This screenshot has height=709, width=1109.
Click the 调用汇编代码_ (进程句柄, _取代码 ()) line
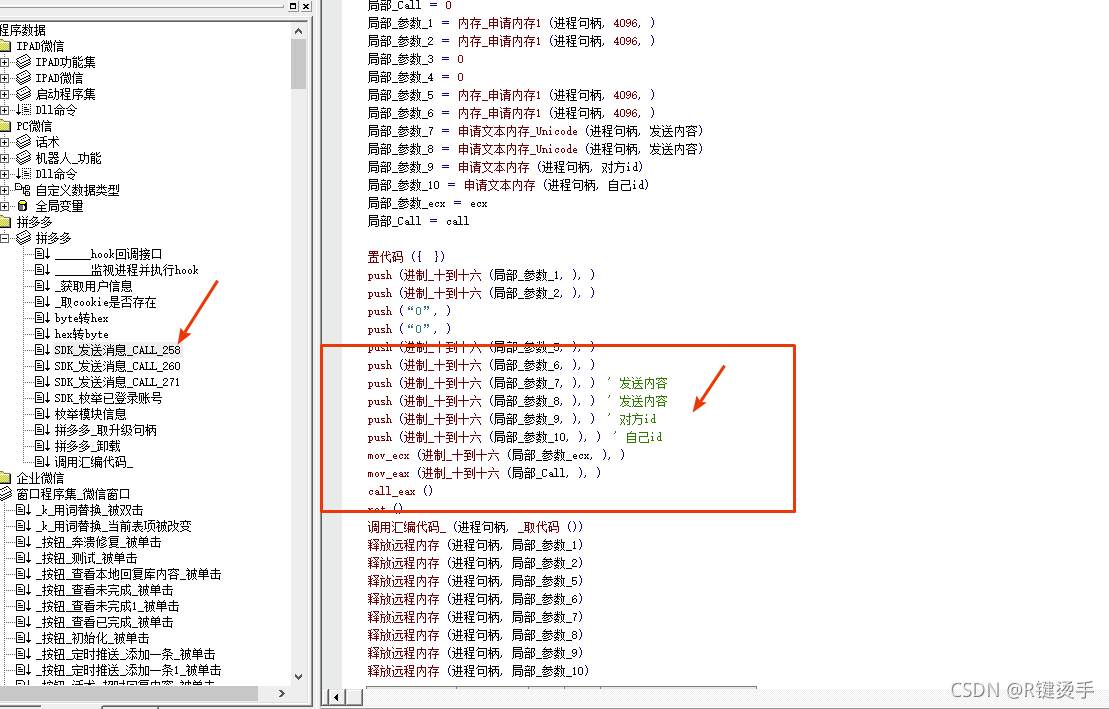(x=475, y=526)
